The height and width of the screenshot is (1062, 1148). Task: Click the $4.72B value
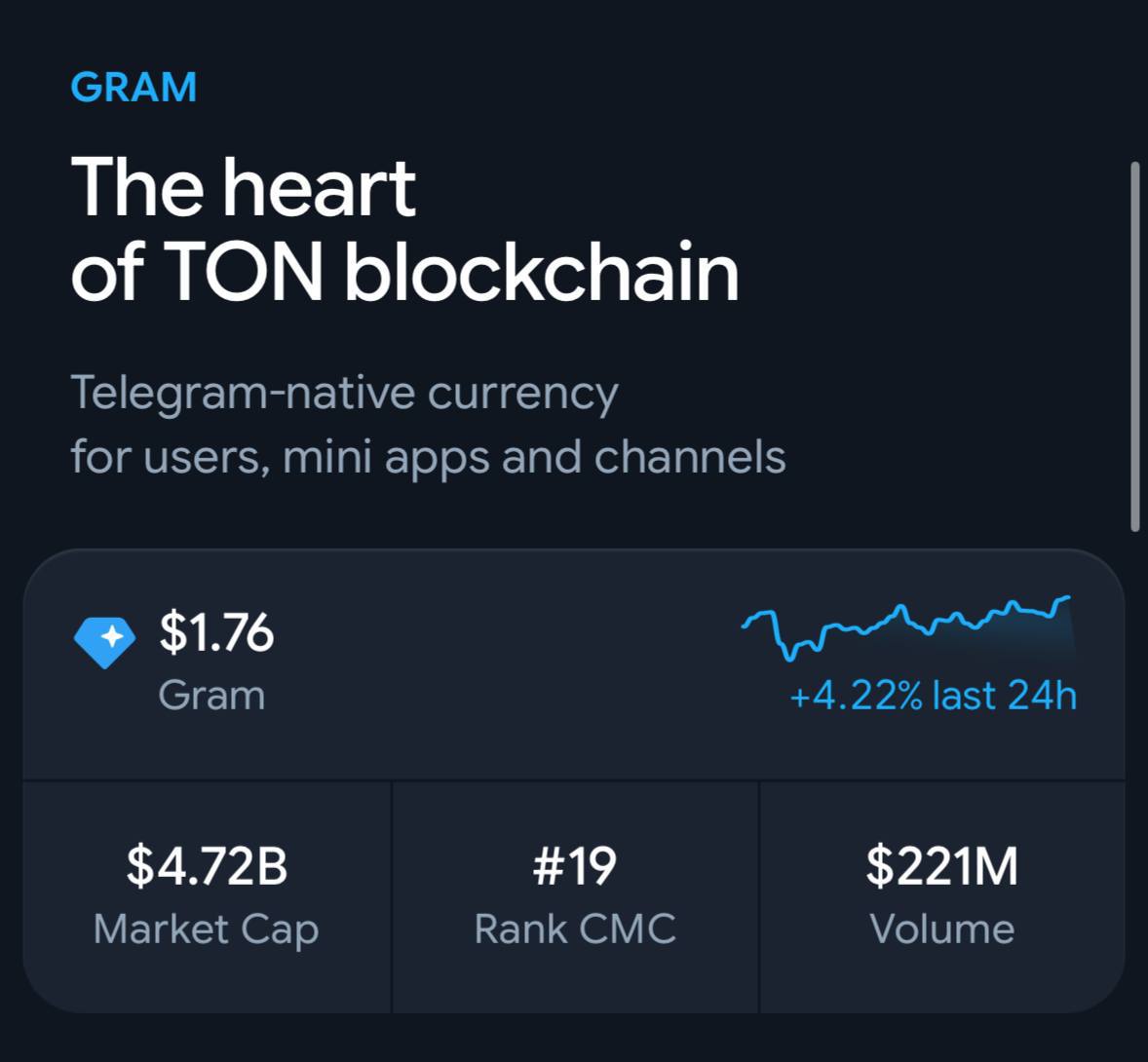pos(207,866)
